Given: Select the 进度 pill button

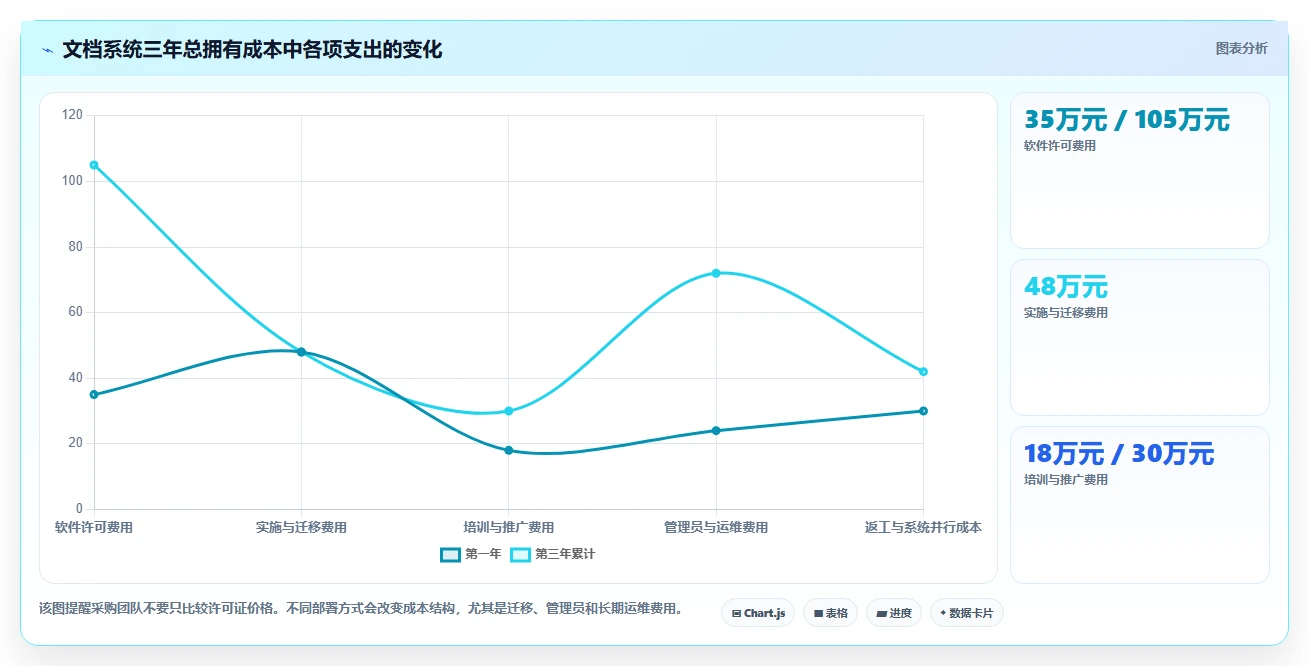Looking at the screenshot, I should click(x=894, y=613).
